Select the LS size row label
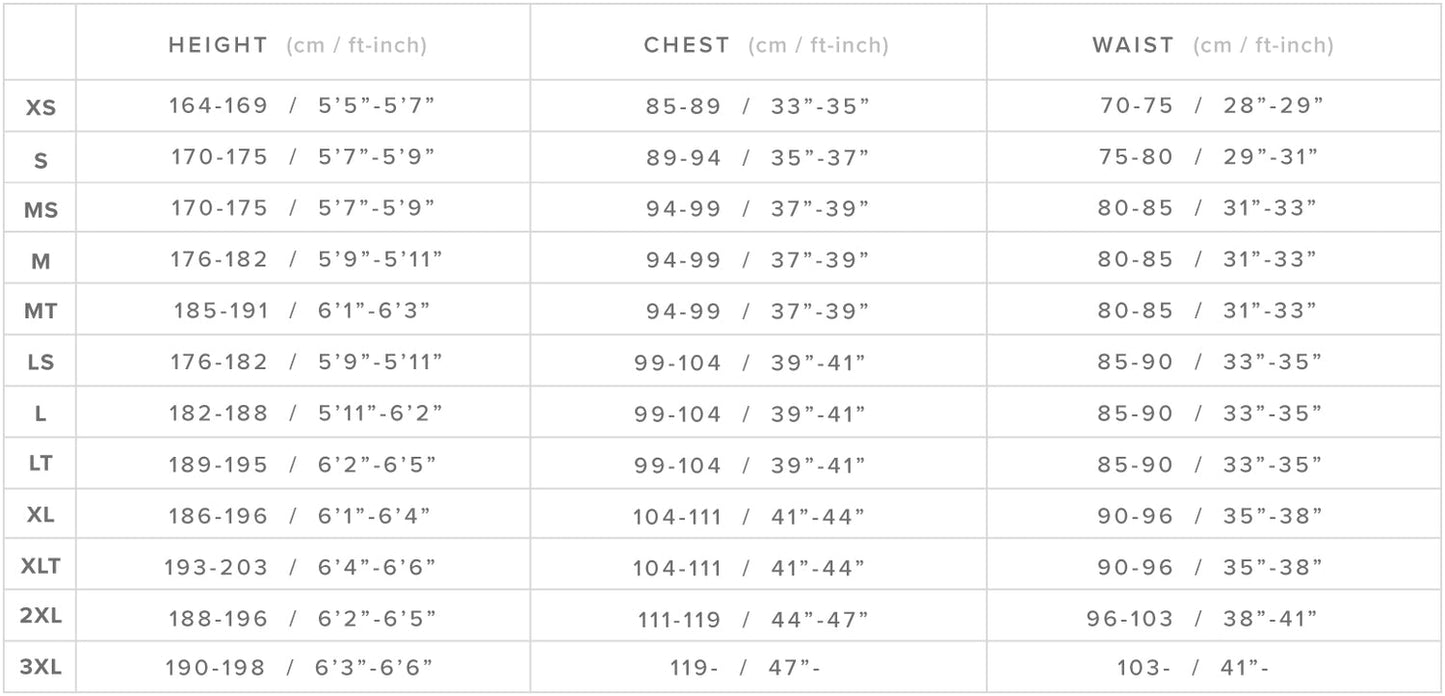This screenshot has height=696, width=1445. pyautogui.click(x=41, y=363)
